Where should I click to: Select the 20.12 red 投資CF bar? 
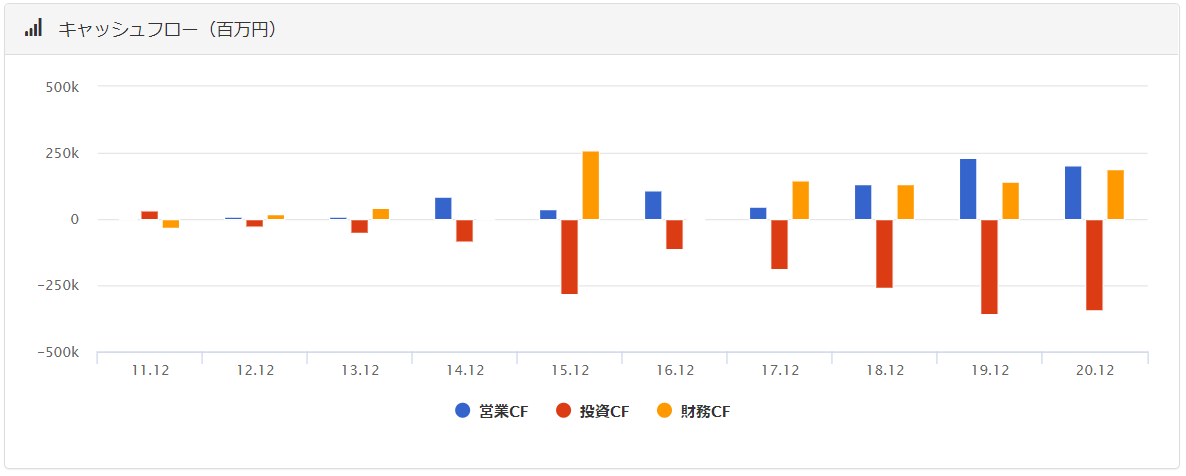click(x=1094, y=265)
